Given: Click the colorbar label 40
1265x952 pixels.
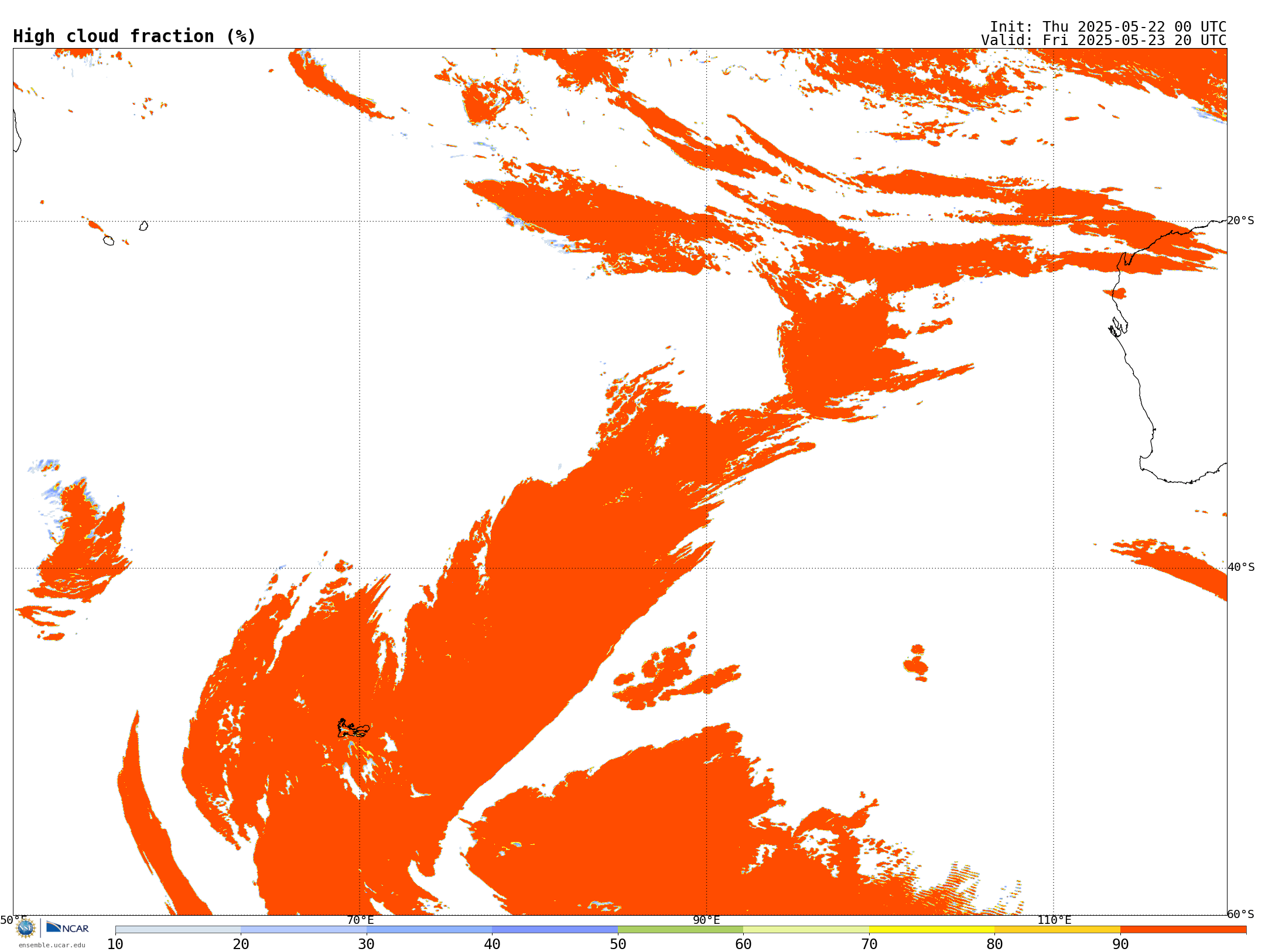Looking at the screenshot, I should point(492,944).
